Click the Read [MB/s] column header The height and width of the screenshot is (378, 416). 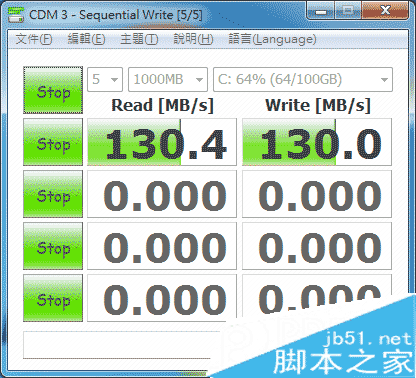[162, 105]
